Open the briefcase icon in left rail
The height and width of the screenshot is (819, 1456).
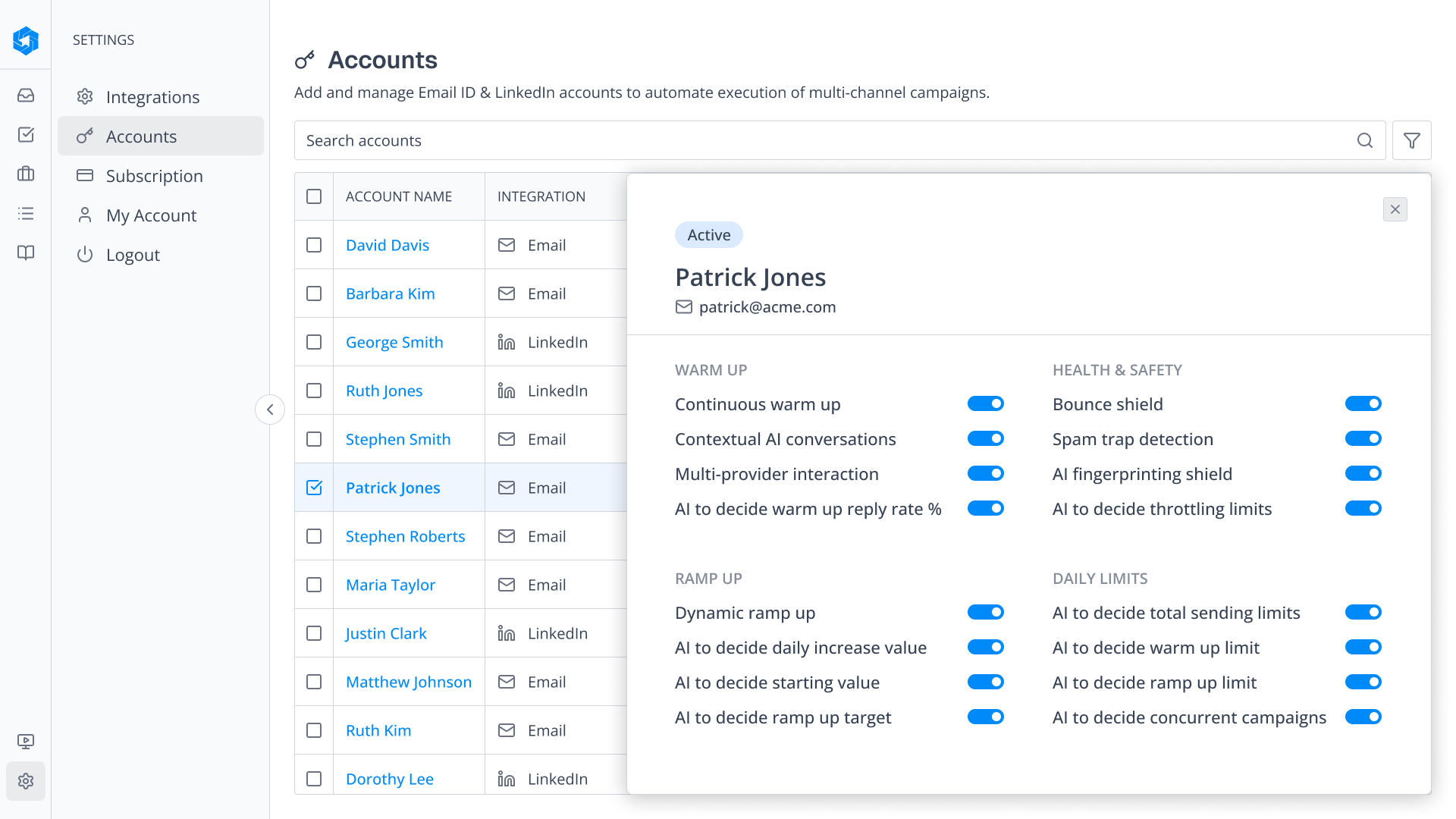click(x=26, y=174)
